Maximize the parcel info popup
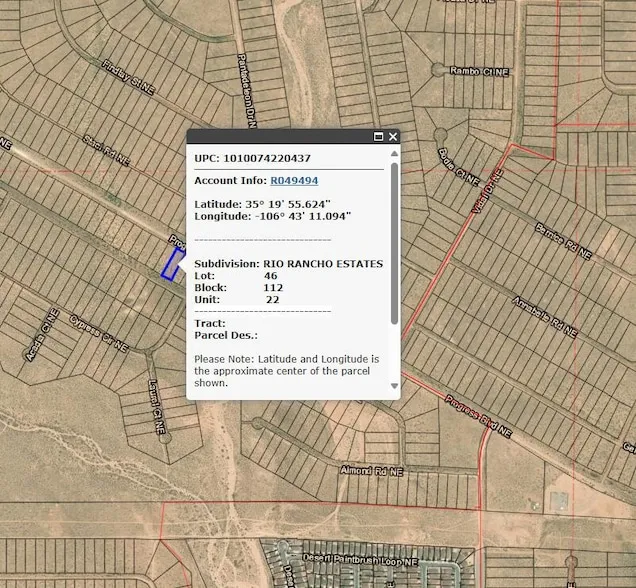The width and height of the screenshot is (636, 588). click(x=379, y=137)
